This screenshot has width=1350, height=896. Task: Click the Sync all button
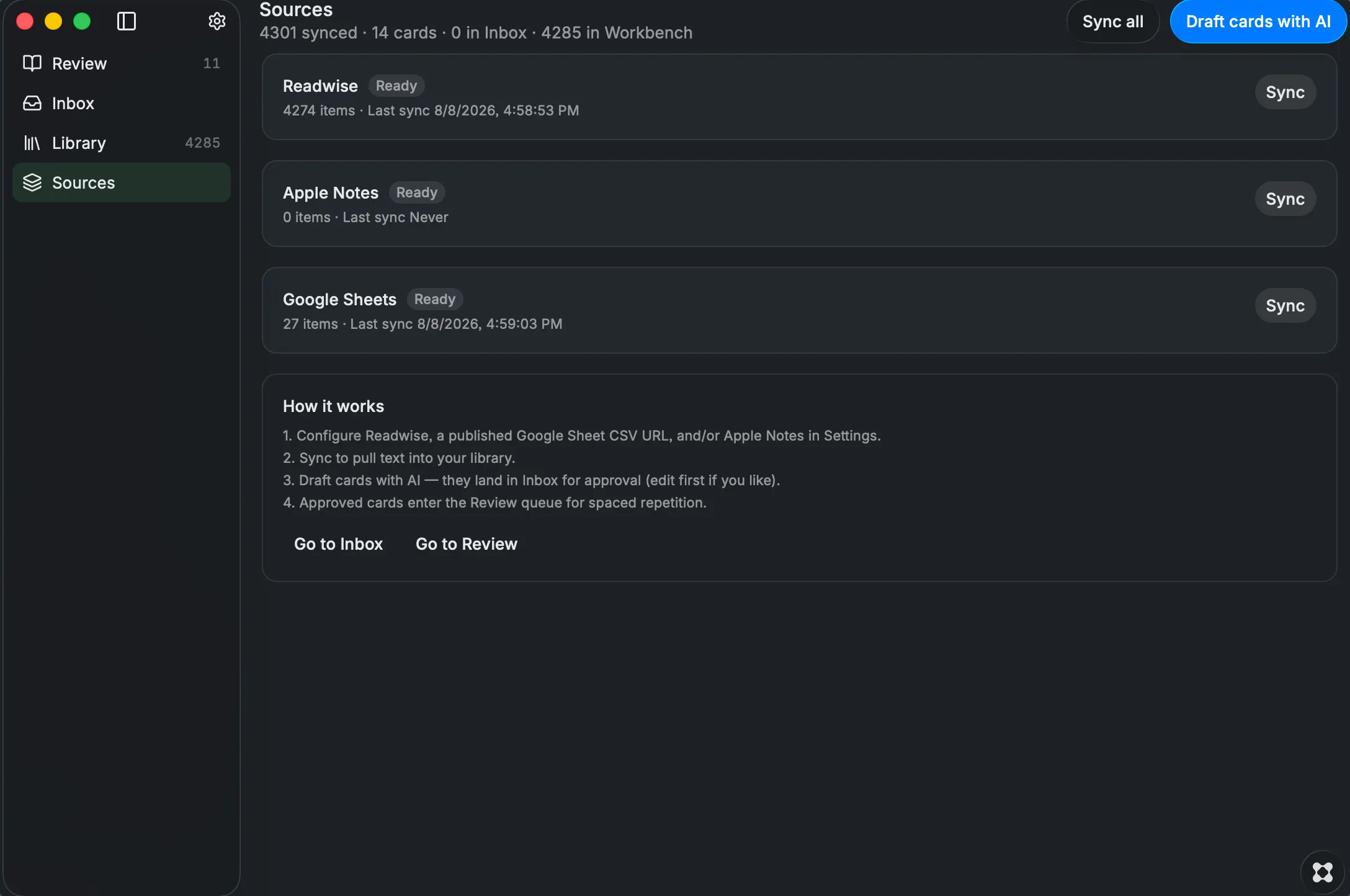pyautogui.click(x=1112, y=22)
